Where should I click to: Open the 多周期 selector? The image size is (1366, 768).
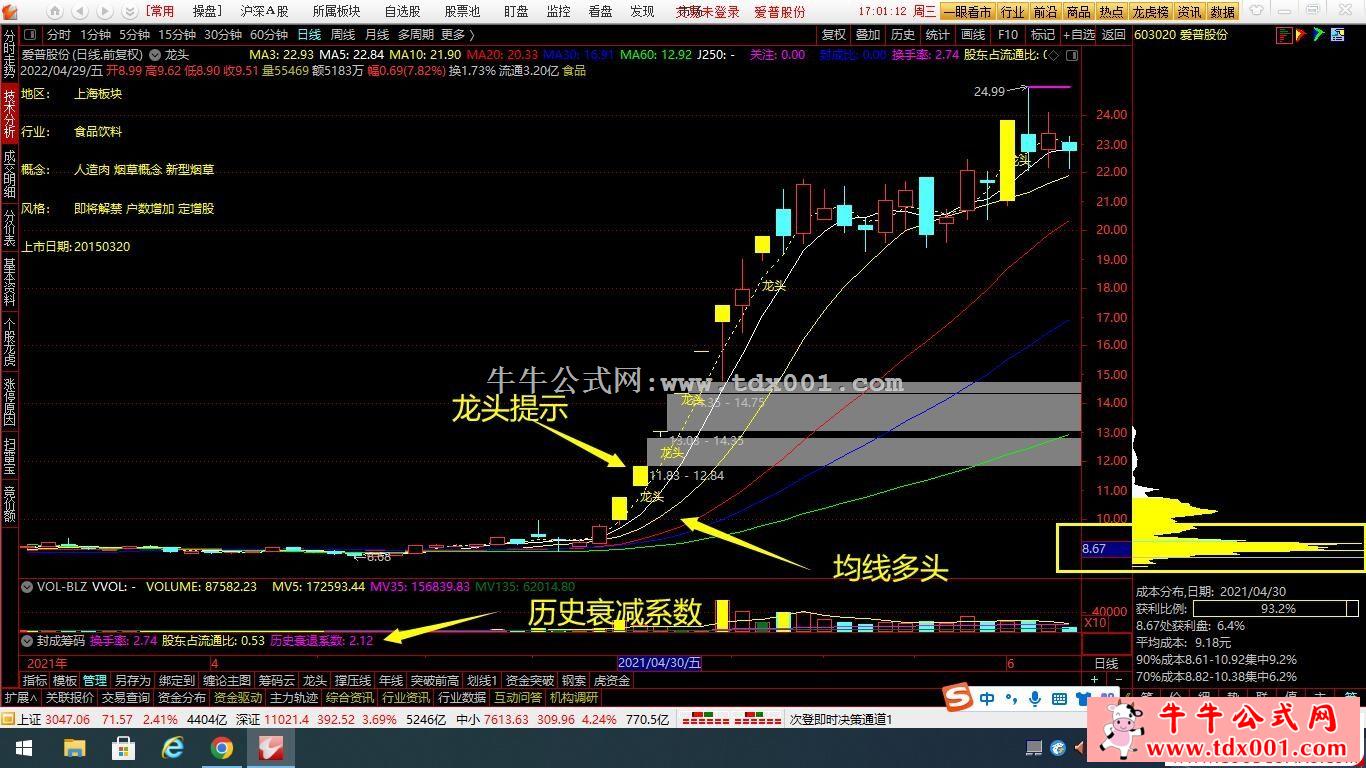415,35
